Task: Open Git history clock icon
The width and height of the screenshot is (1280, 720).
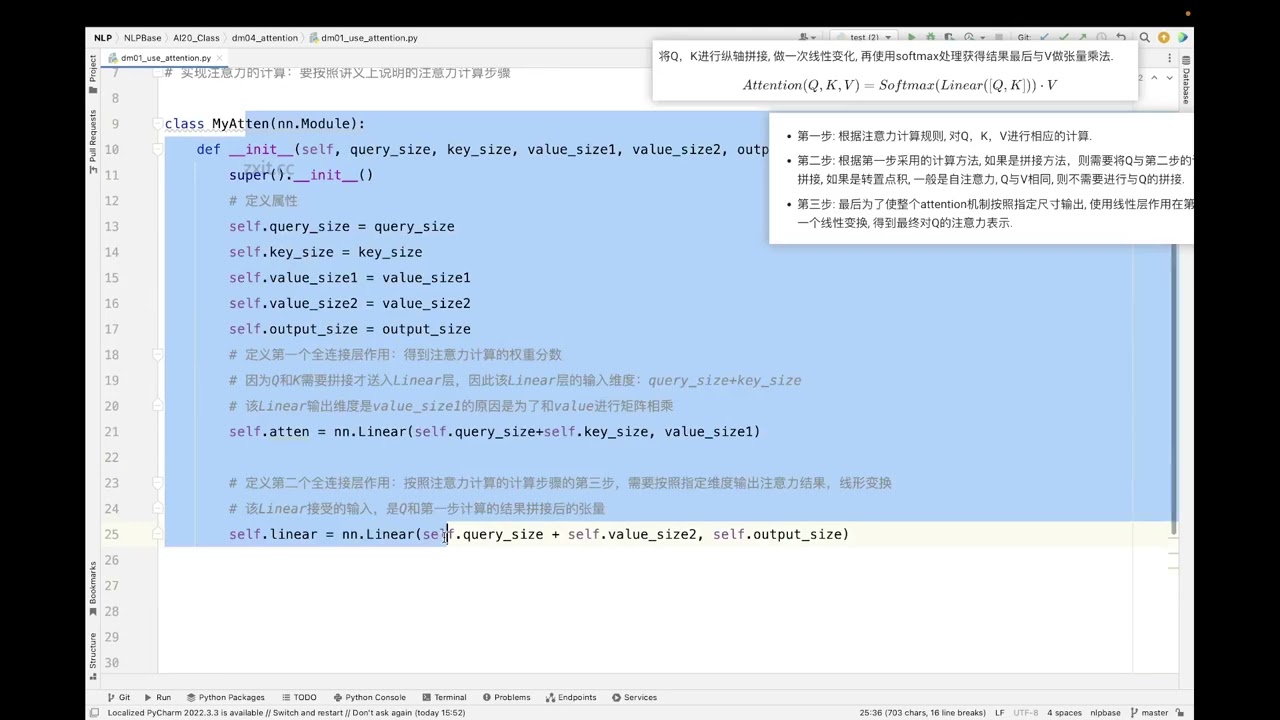Action: click(1101, 37)
